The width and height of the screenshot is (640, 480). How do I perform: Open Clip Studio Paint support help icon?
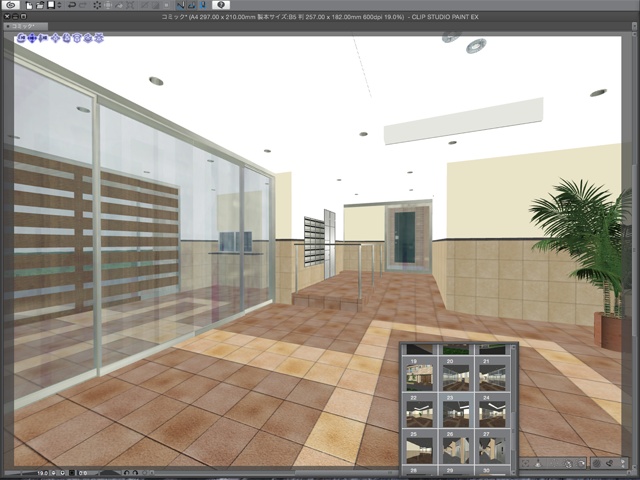pyautogui.click(x=221, y=5)
